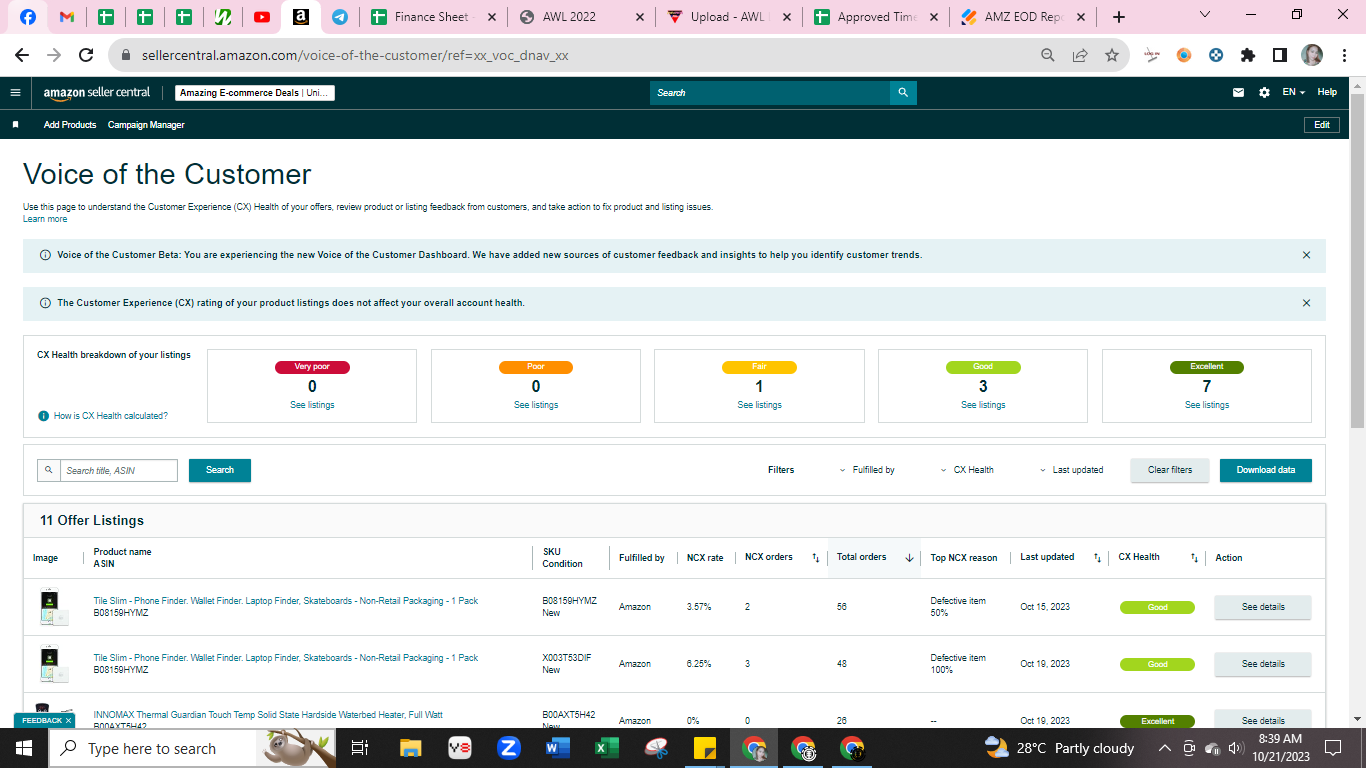Open the Chrome profile avatar

click(x=1312, y=55)
